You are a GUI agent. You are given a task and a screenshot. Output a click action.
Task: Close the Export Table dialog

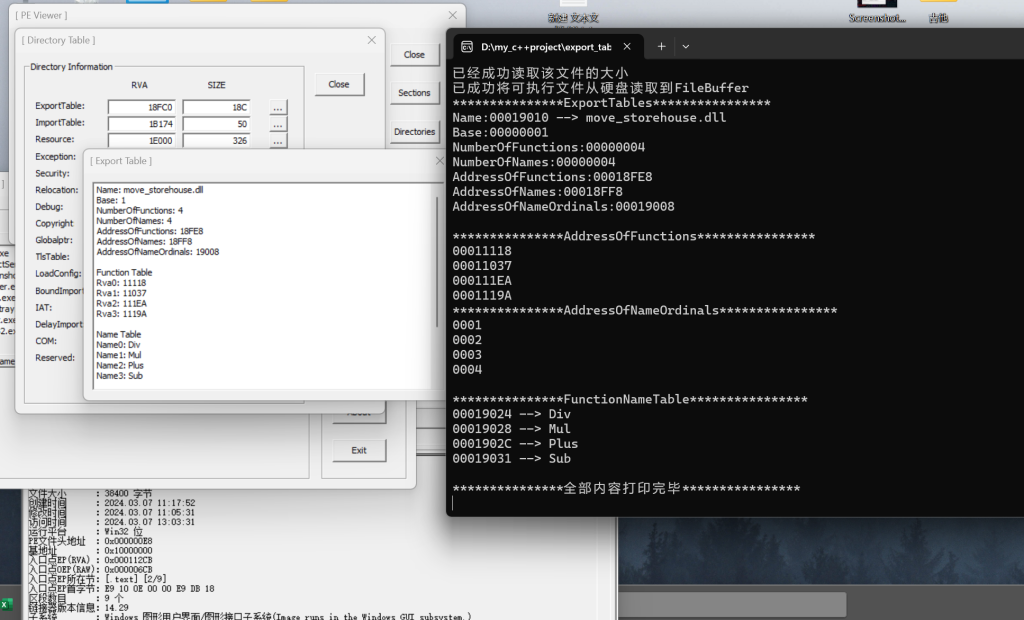coord(440,161)
